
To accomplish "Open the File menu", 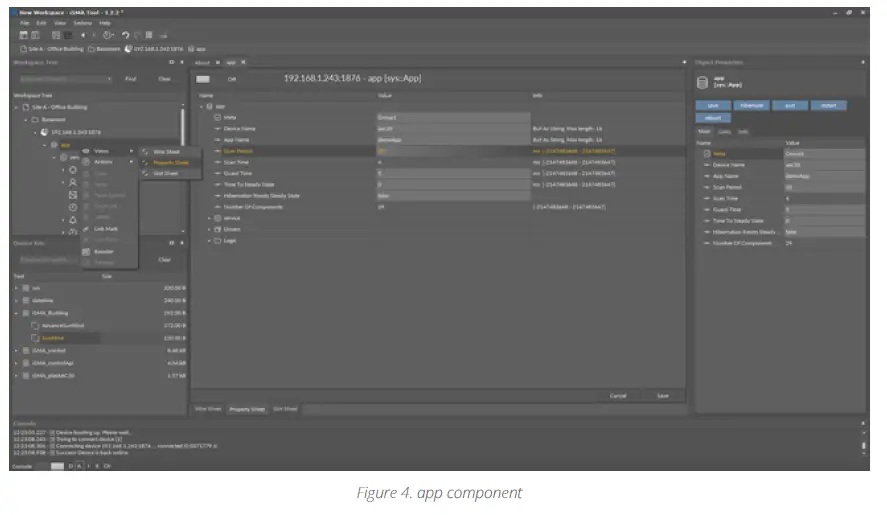I will coord(24,23).
